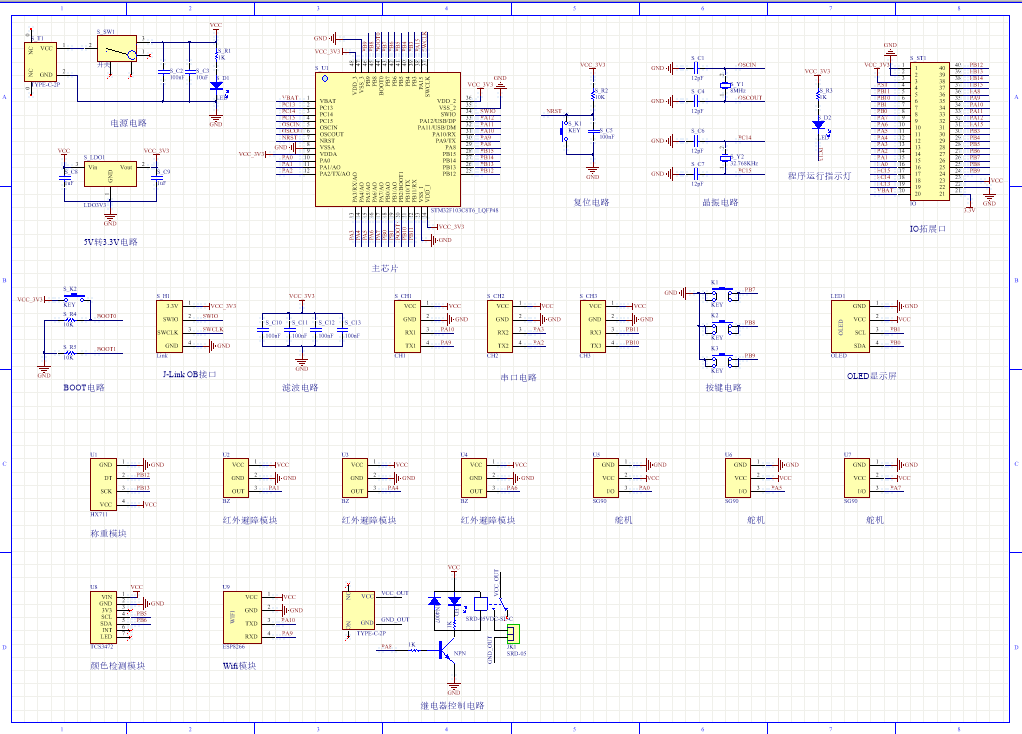Click the S_SW1 power switch symbol
Viewport: 1022px width, 734px height.
(x=117, y=49)
